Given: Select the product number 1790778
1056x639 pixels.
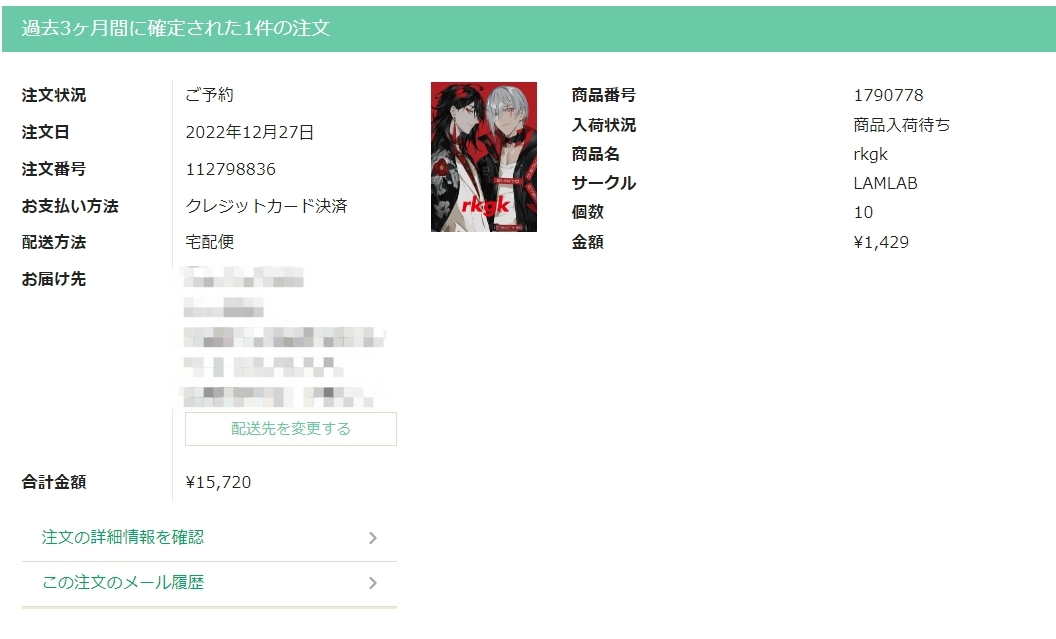Looking at the screenshot, I should pyautogui.click(x=888, y=95).
